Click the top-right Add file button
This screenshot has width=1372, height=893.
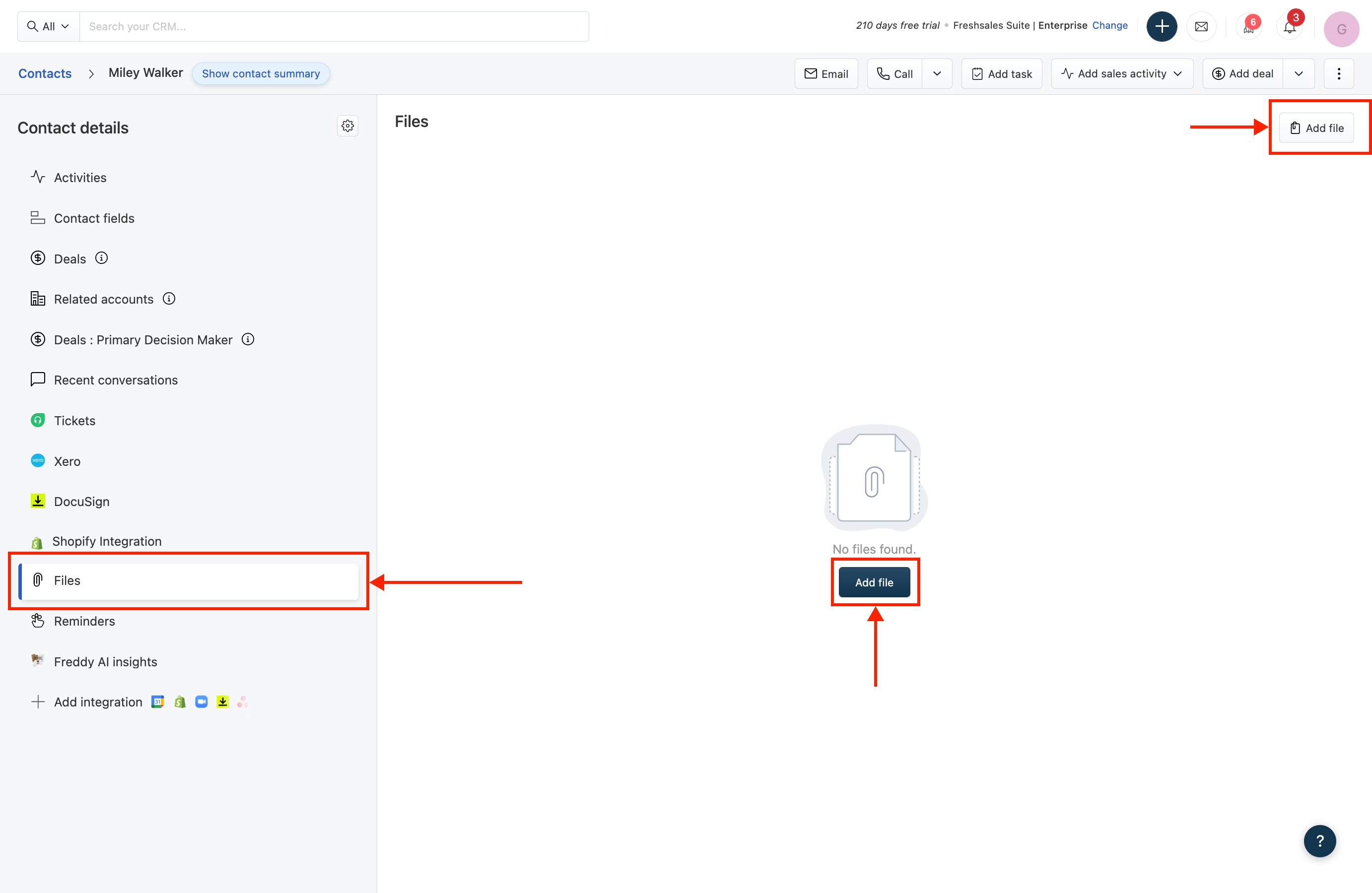pos(1316,128)
